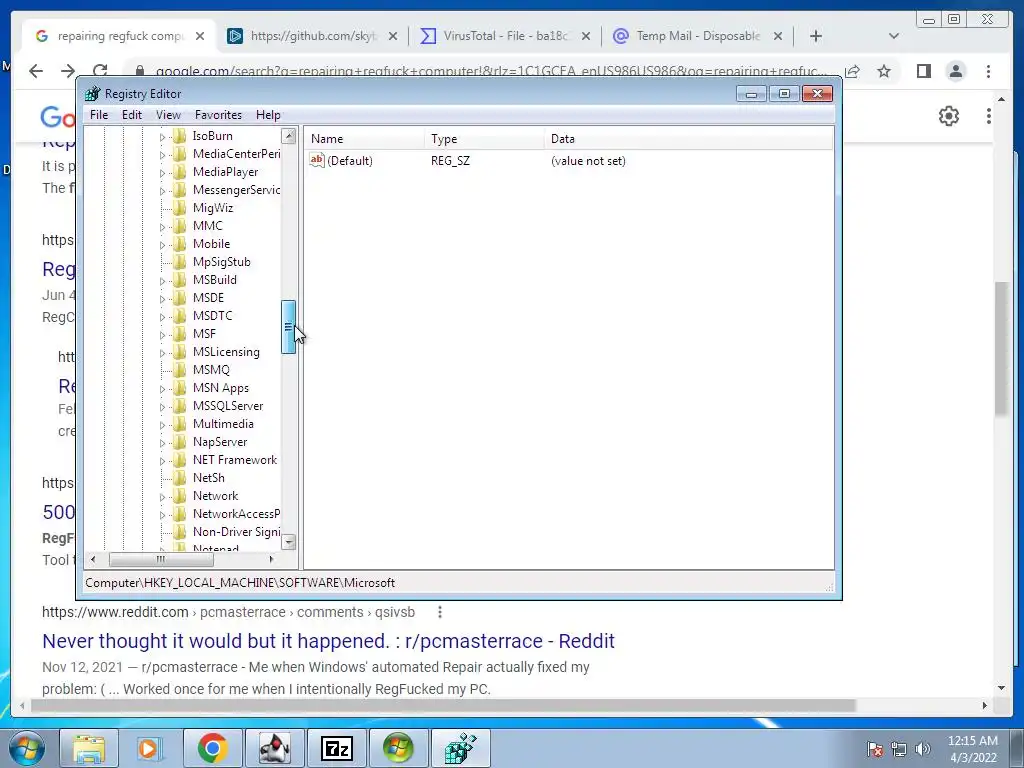Expand the NET Framework registry key
The width and height of the screenshot is (1024, 768).
click(162, 460)
